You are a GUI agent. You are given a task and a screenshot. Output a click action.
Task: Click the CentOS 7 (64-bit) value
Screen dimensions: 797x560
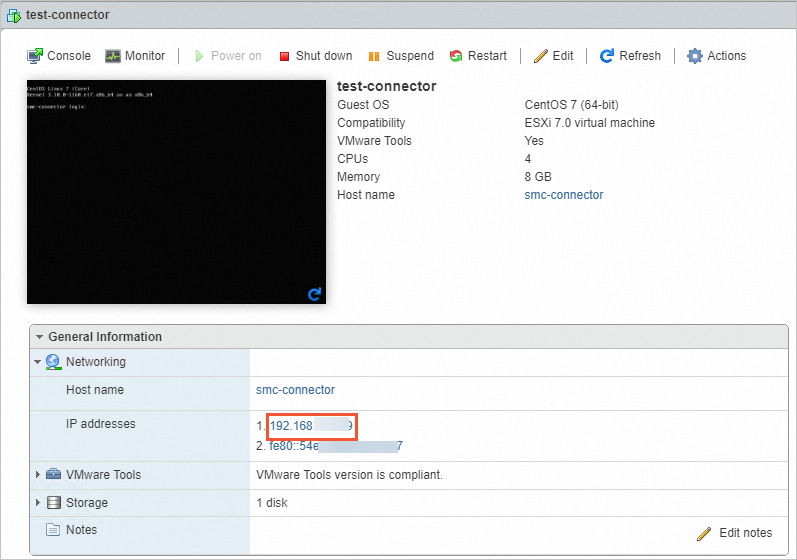point(571,105)
